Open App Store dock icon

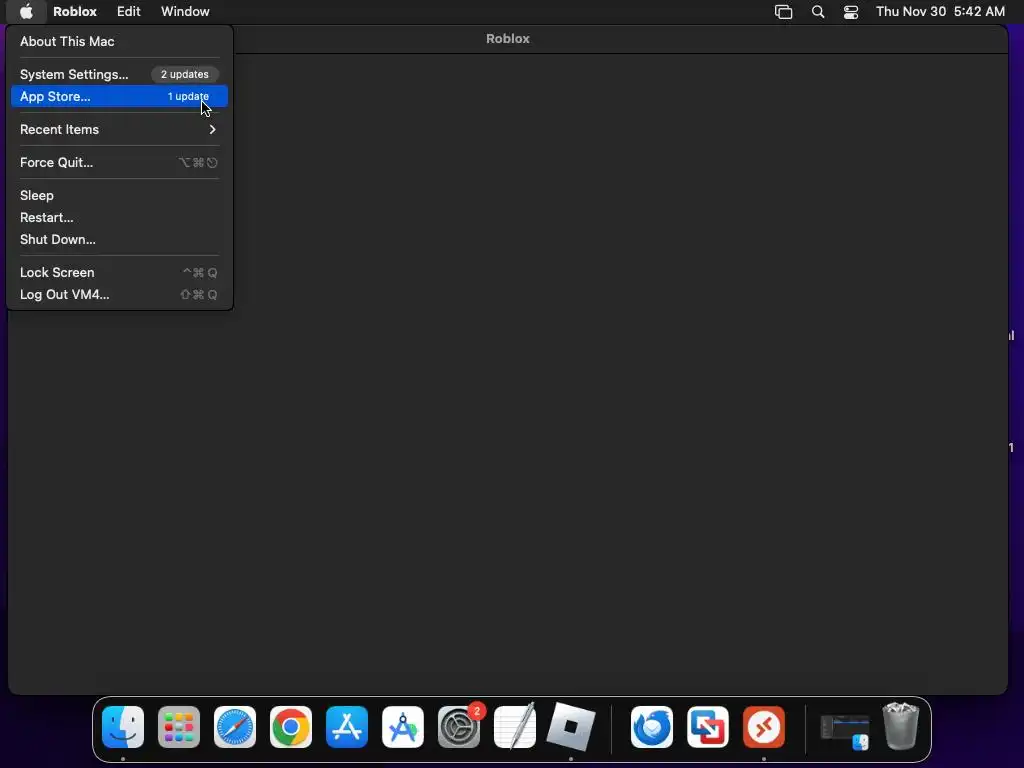click(347, 727)
